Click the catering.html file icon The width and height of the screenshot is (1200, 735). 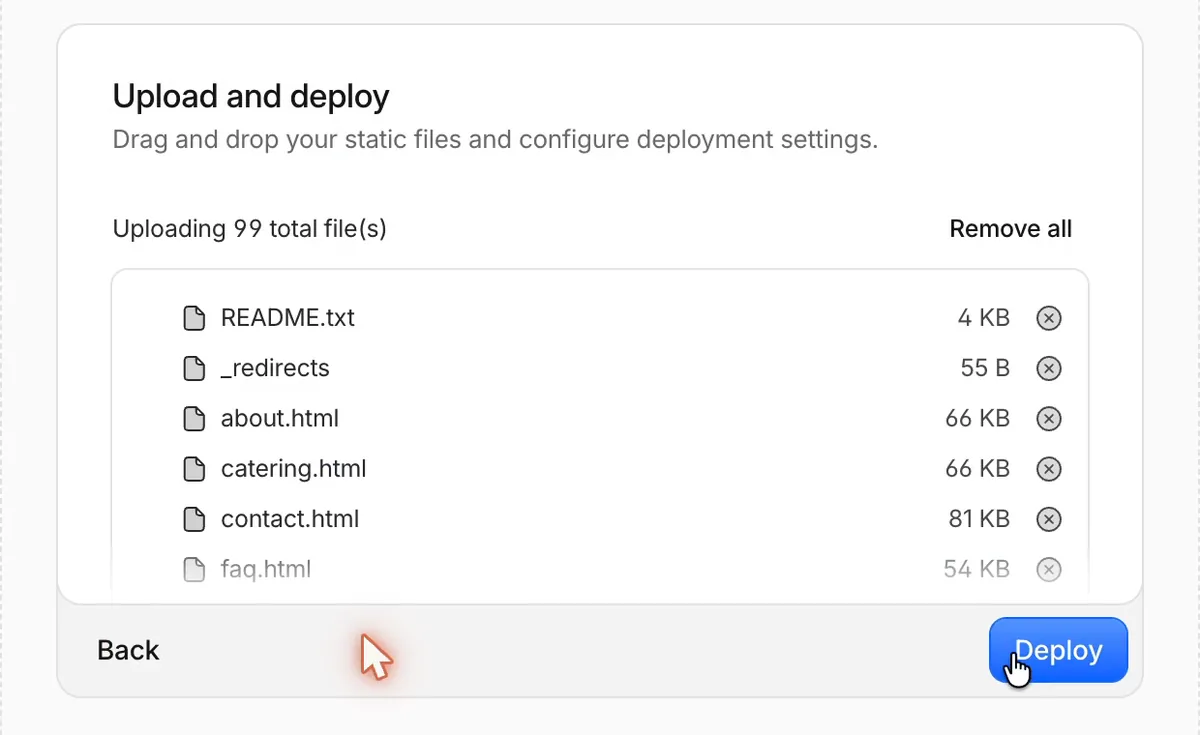point(194,469)
